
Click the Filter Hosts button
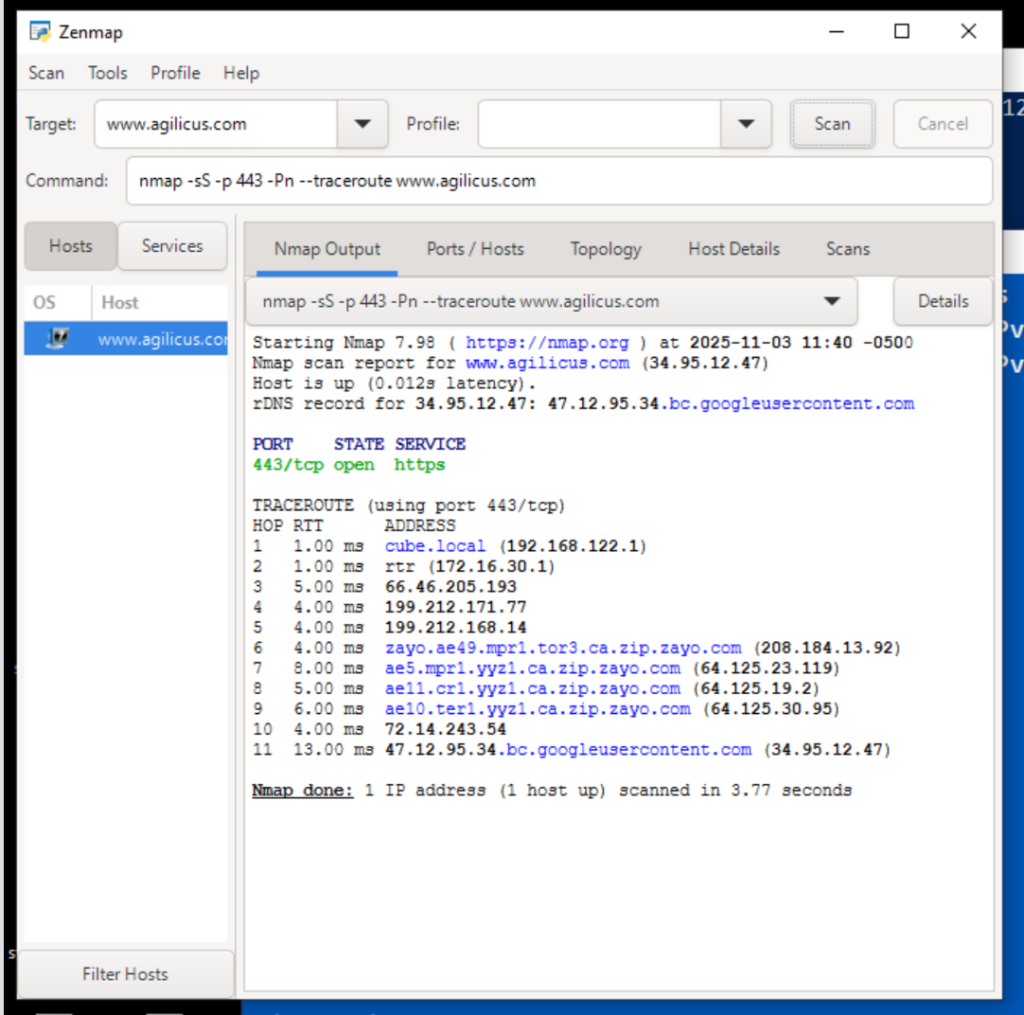coord(125,973)
